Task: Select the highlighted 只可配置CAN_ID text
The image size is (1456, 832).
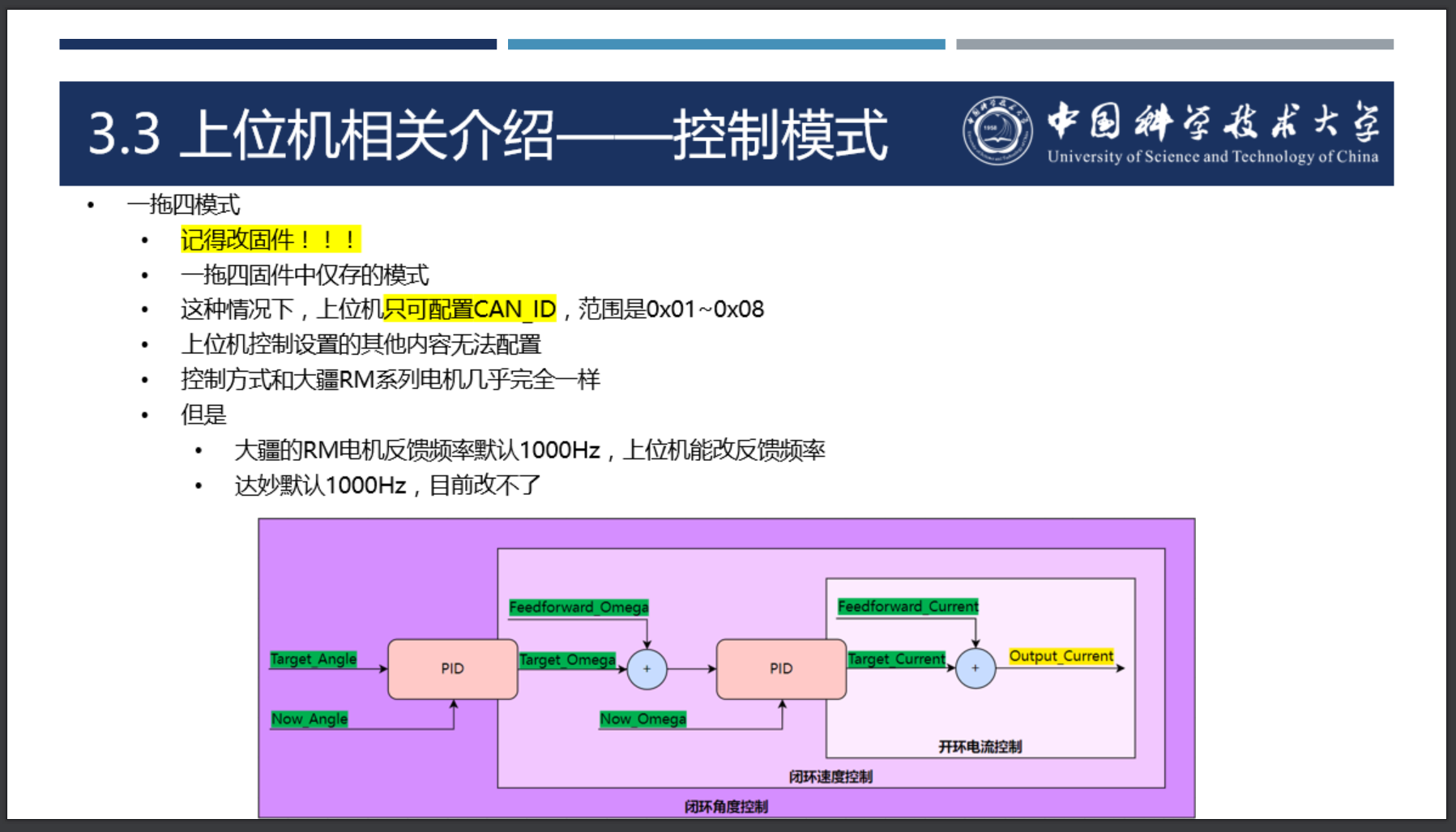Action: tap(470, 309)
